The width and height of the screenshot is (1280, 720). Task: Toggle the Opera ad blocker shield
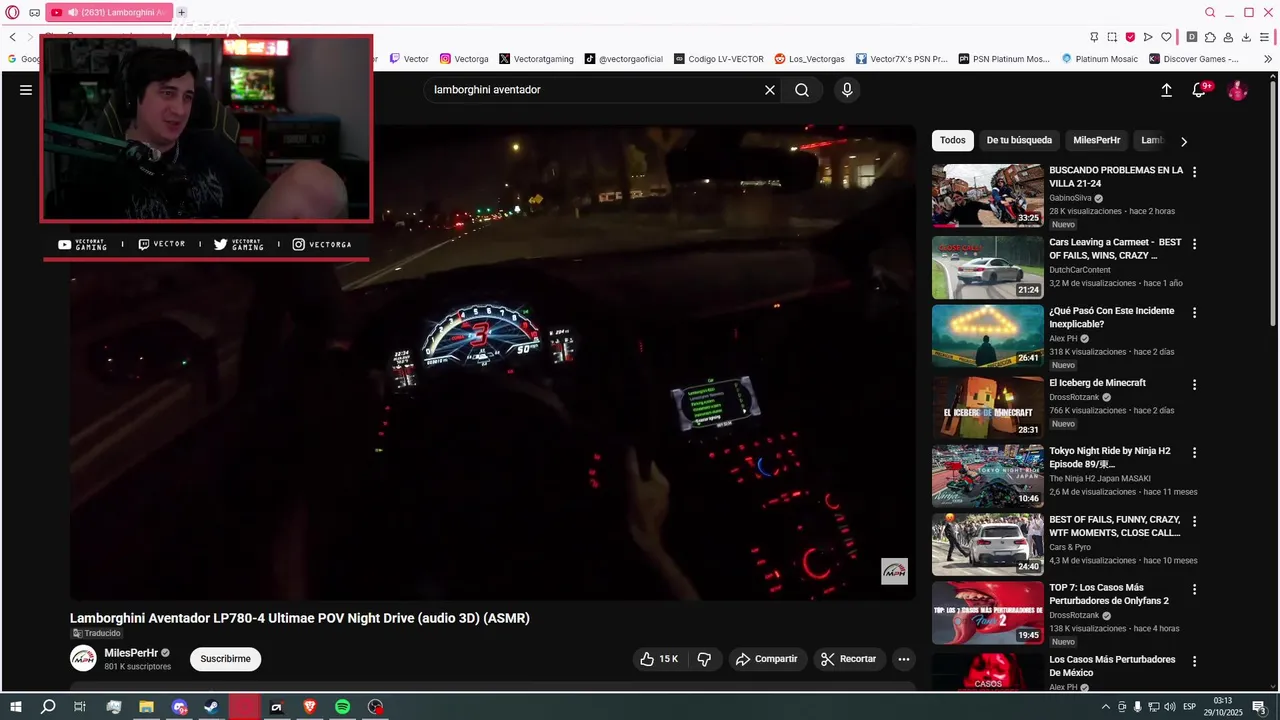1130,37
